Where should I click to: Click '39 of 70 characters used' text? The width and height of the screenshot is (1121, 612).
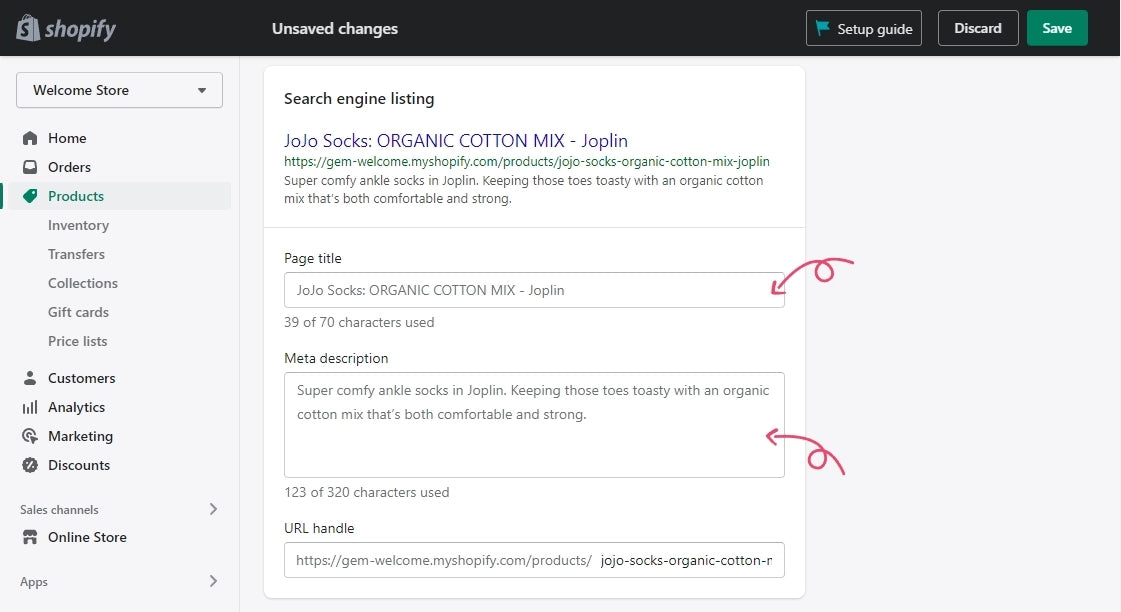click(359, 322)
